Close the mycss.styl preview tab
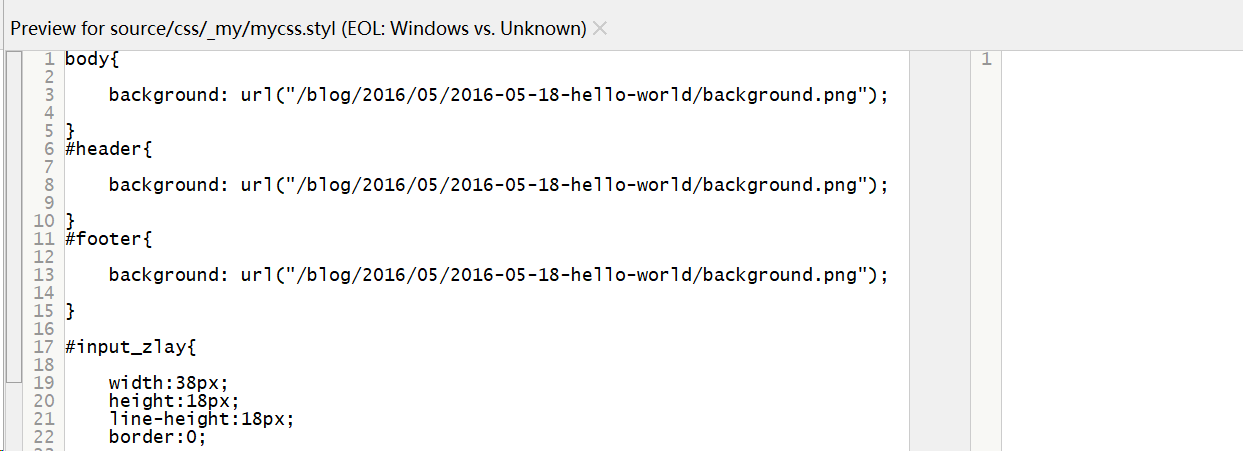Screen dimensions: 1243x451 tap(600, 28)
